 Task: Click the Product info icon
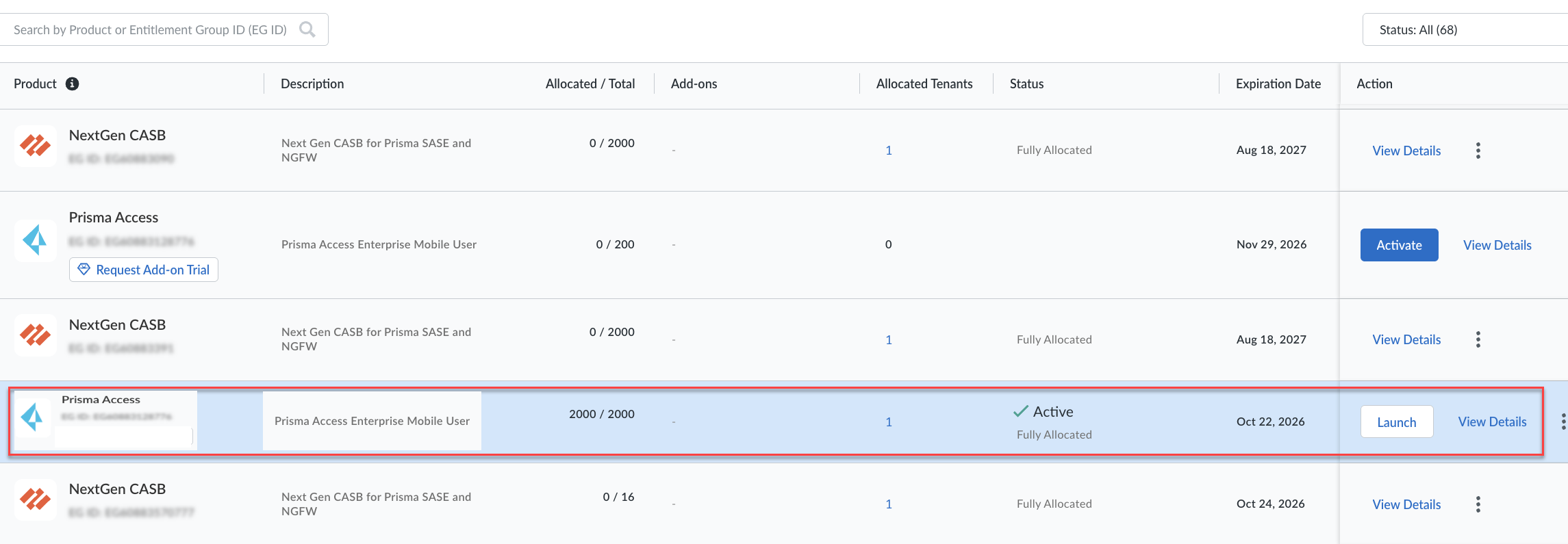[72, 83]
